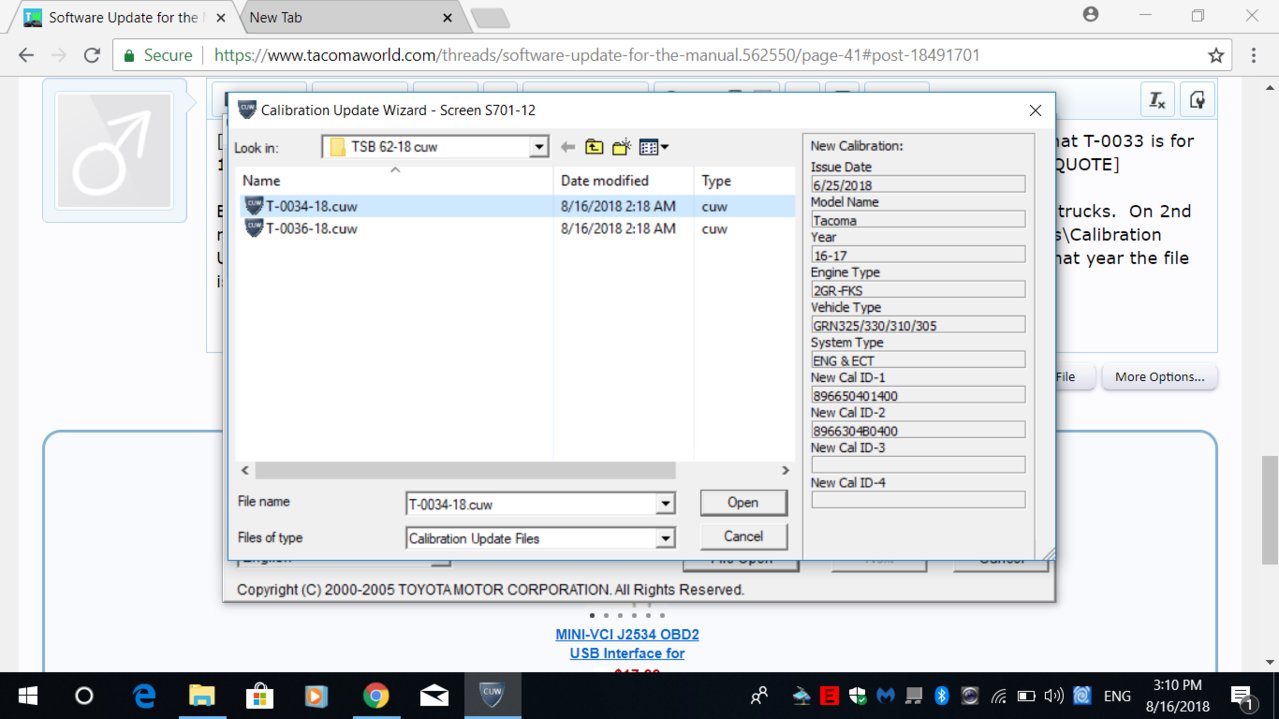Open the volume speaker tray icon
Screen dimensions: 1279x719
click(x=1053, y=696)
